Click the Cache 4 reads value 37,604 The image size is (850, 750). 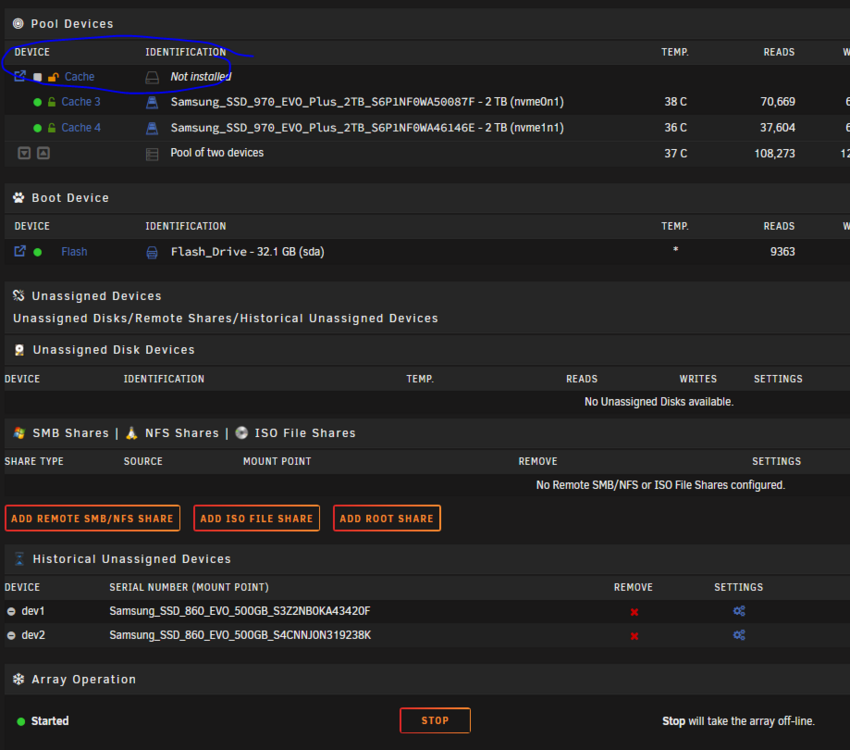coord(777,127)
